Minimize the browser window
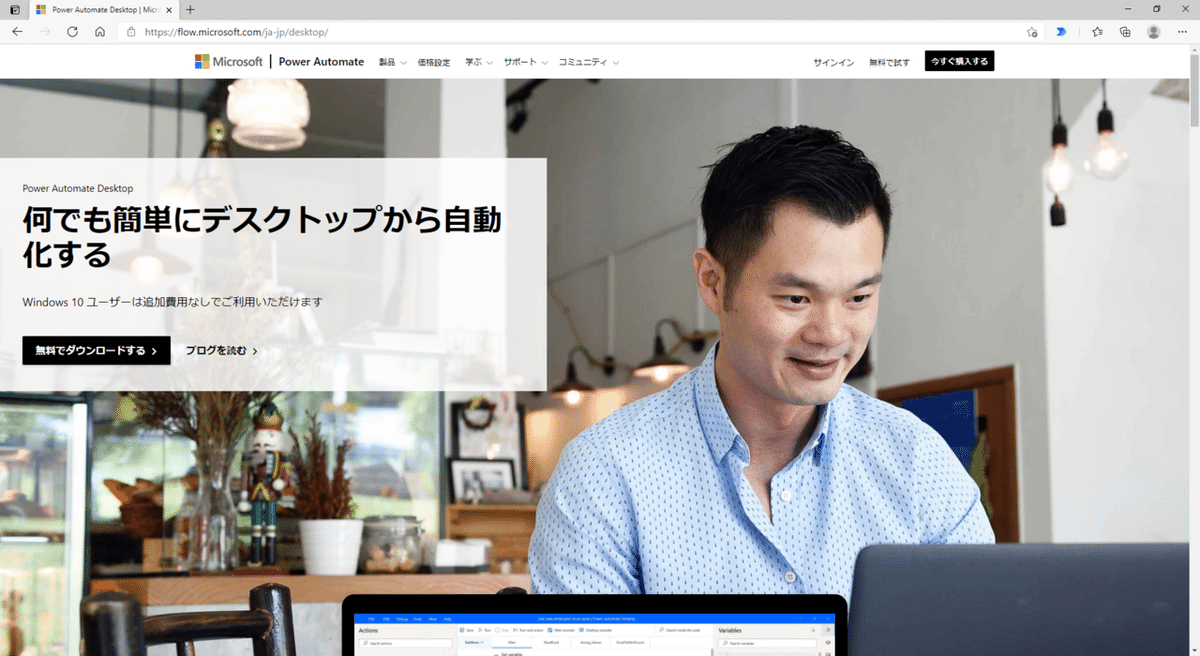Screen dimensions: 1200x656 pyautogui.click(x=1128, y=9)
